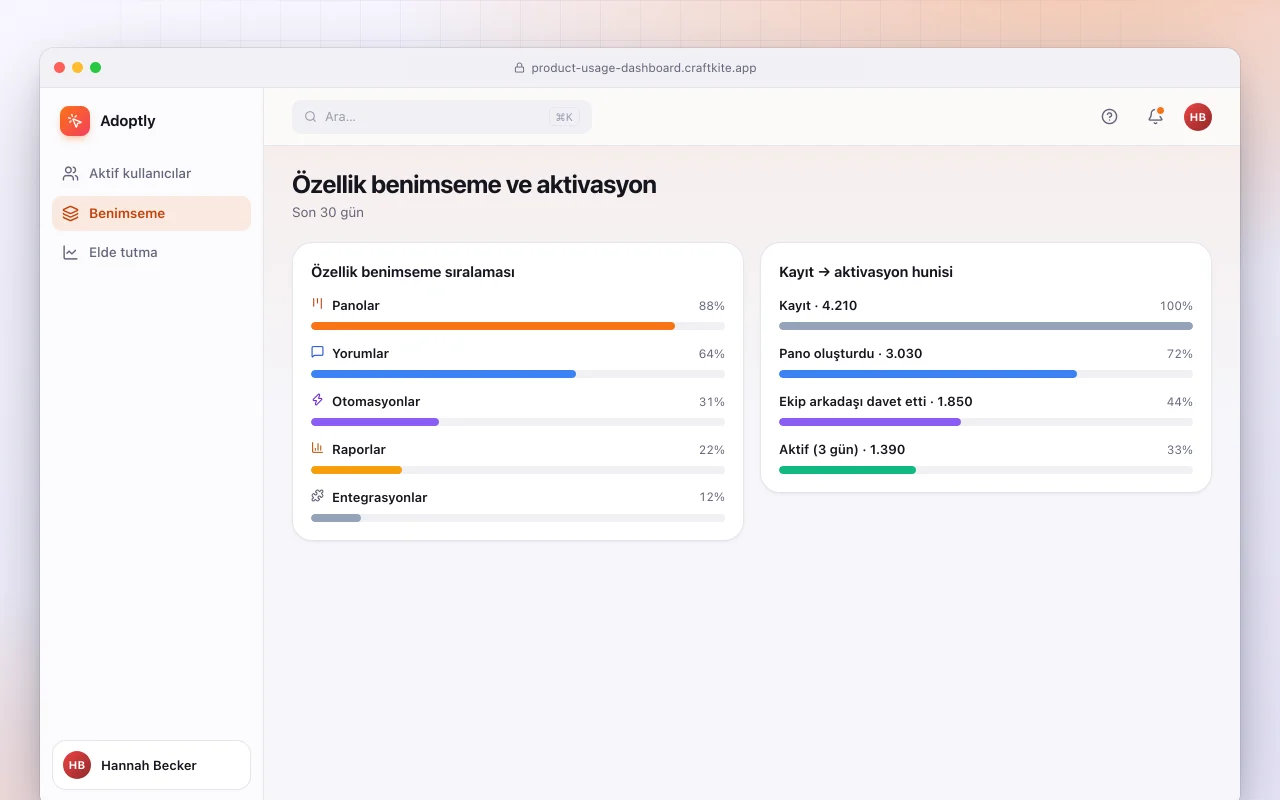The image size is (1280, 800).
Task: Click the product-usage-dashboard.craftkite.app URL
Action: click(644, 68)
